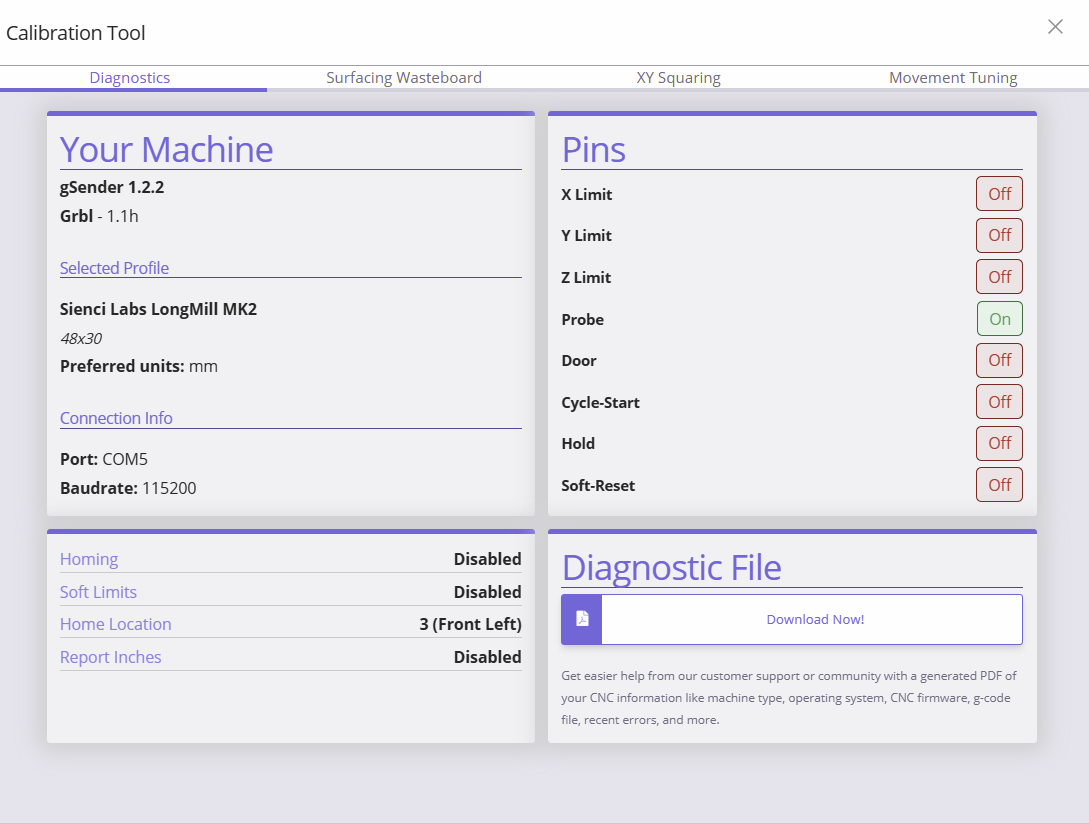The image size is (1089, 824).
Task: Click the PDF file icon beside Download Now
Action: (x=582, y=619)
